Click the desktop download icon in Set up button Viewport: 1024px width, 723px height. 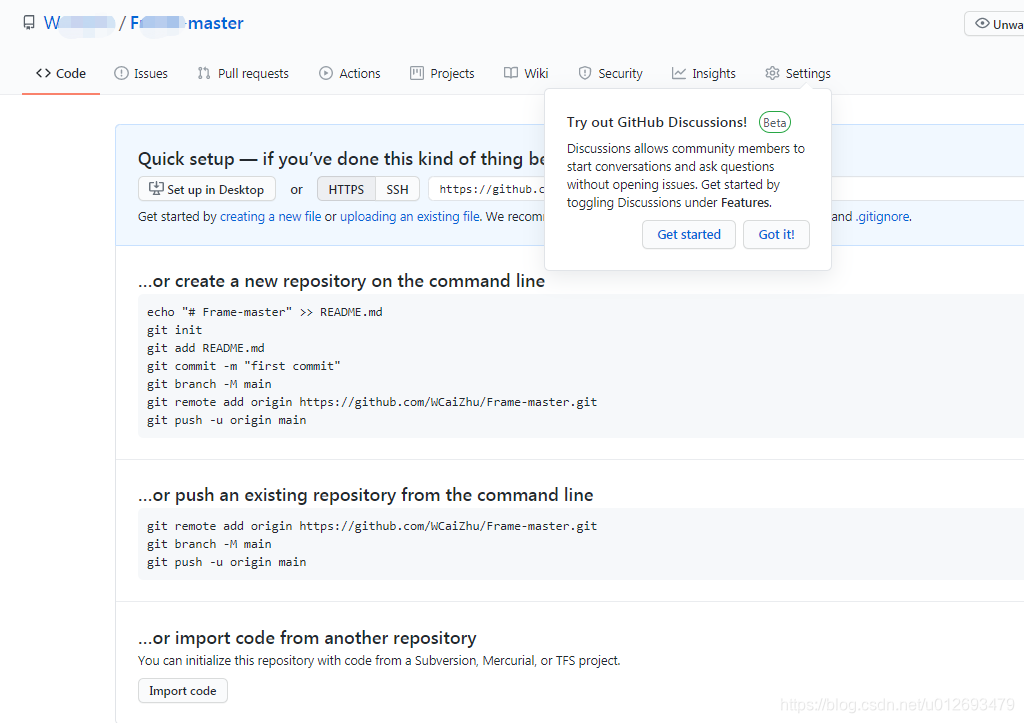point(156,189)
